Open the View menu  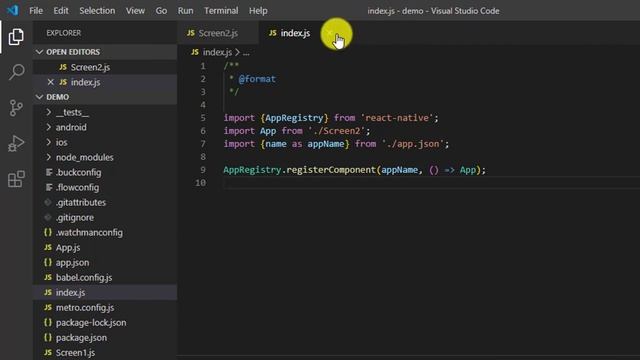pos(135,11)
